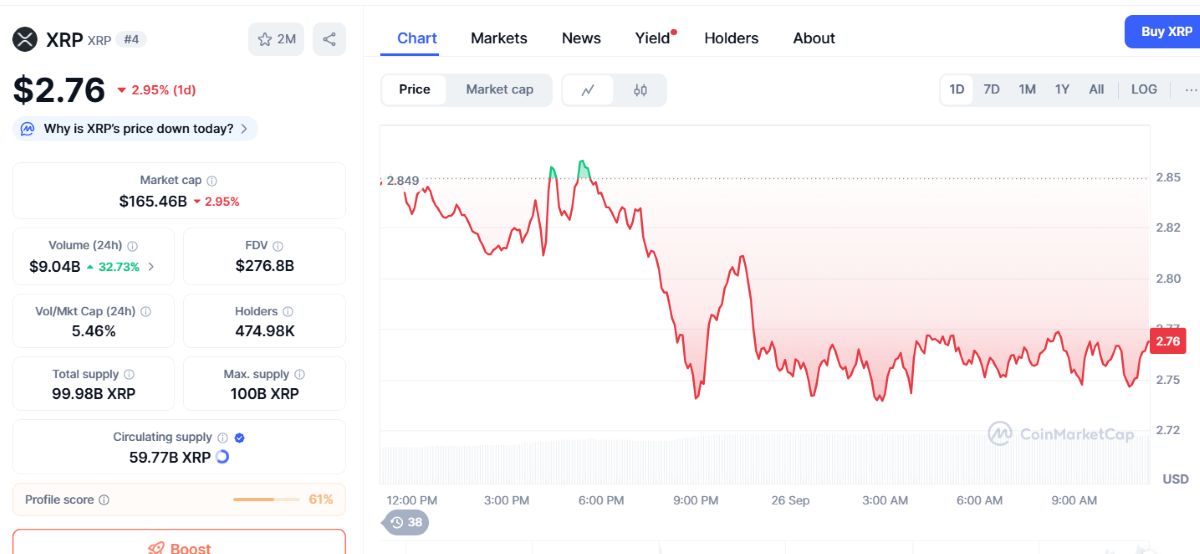
Task: Click the $165.46B market cap value
Action: tap(153, 201)
